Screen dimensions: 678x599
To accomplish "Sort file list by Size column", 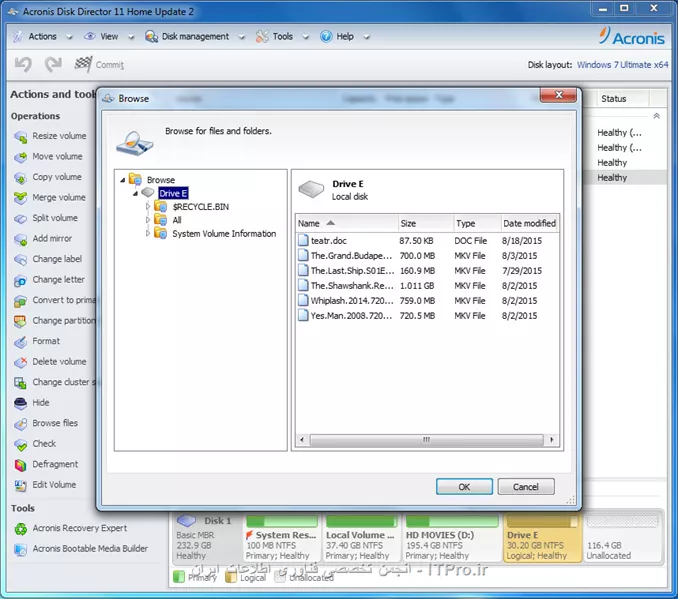I will click(x=425, y=223).
